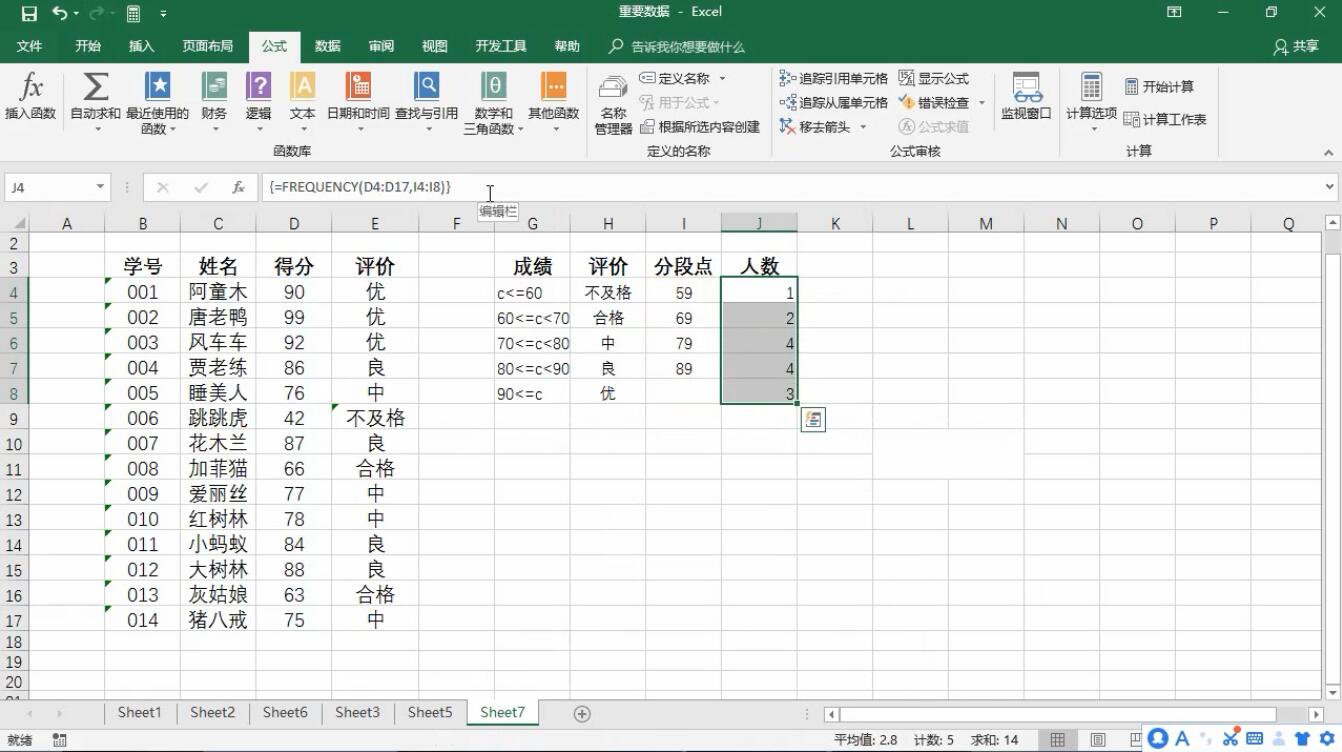Screen dimensions: 1342x752
Task: Open the 其他函数 icon
Action: [x=553, y=86]
